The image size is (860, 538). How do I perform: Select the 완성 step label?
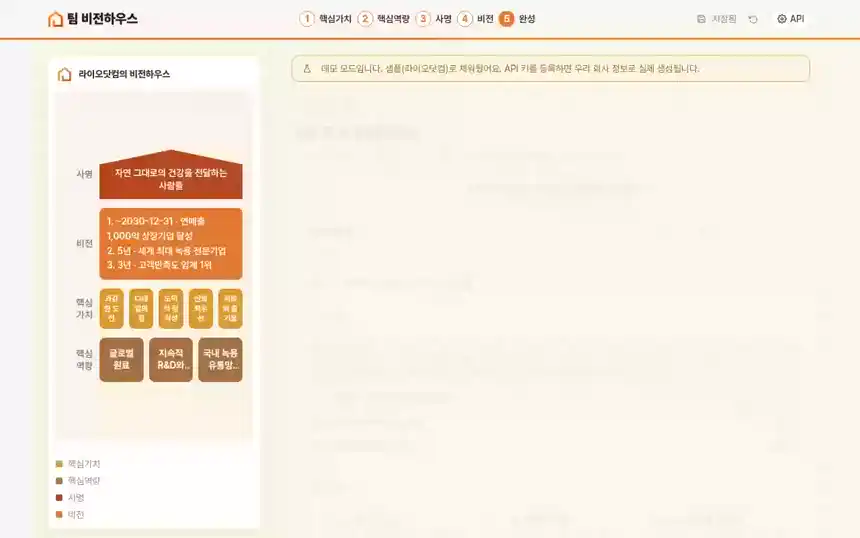(527, 19)
